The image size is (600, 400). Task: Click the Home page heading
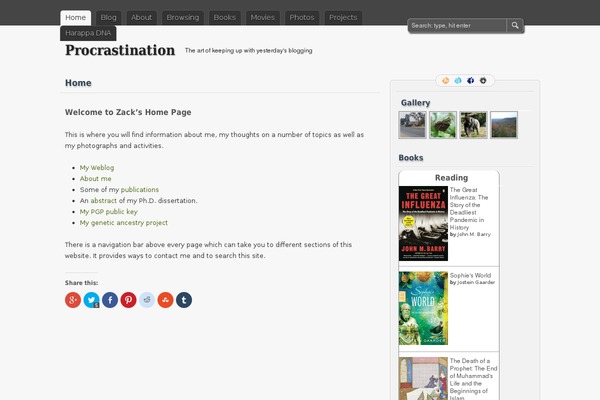click(x=78, y=83)
